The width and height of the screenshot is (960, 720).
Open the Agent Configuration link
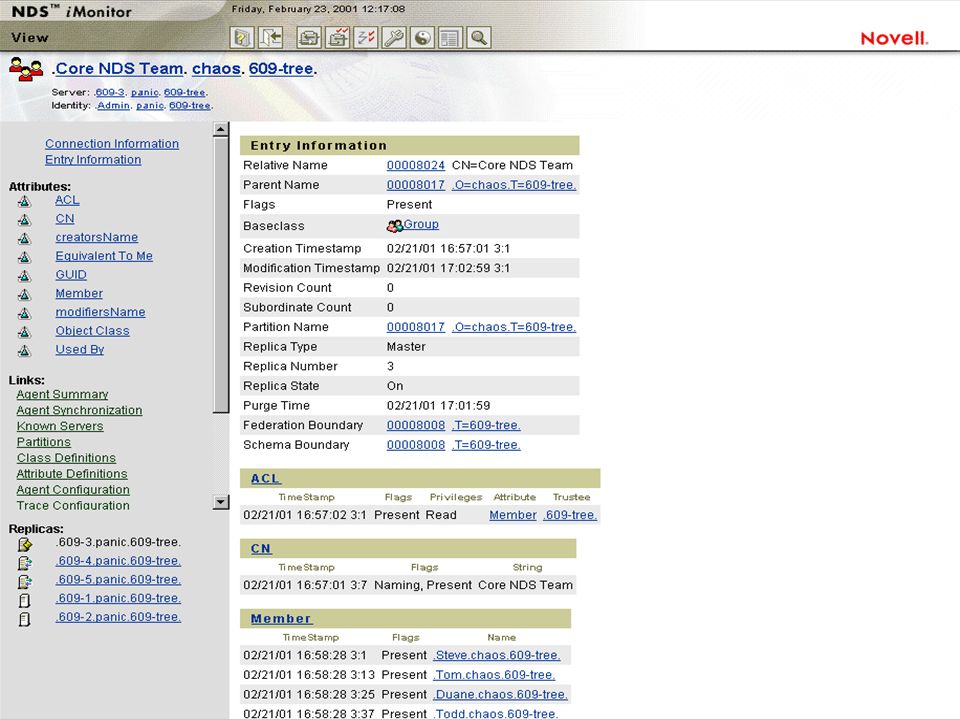(73, 490)
